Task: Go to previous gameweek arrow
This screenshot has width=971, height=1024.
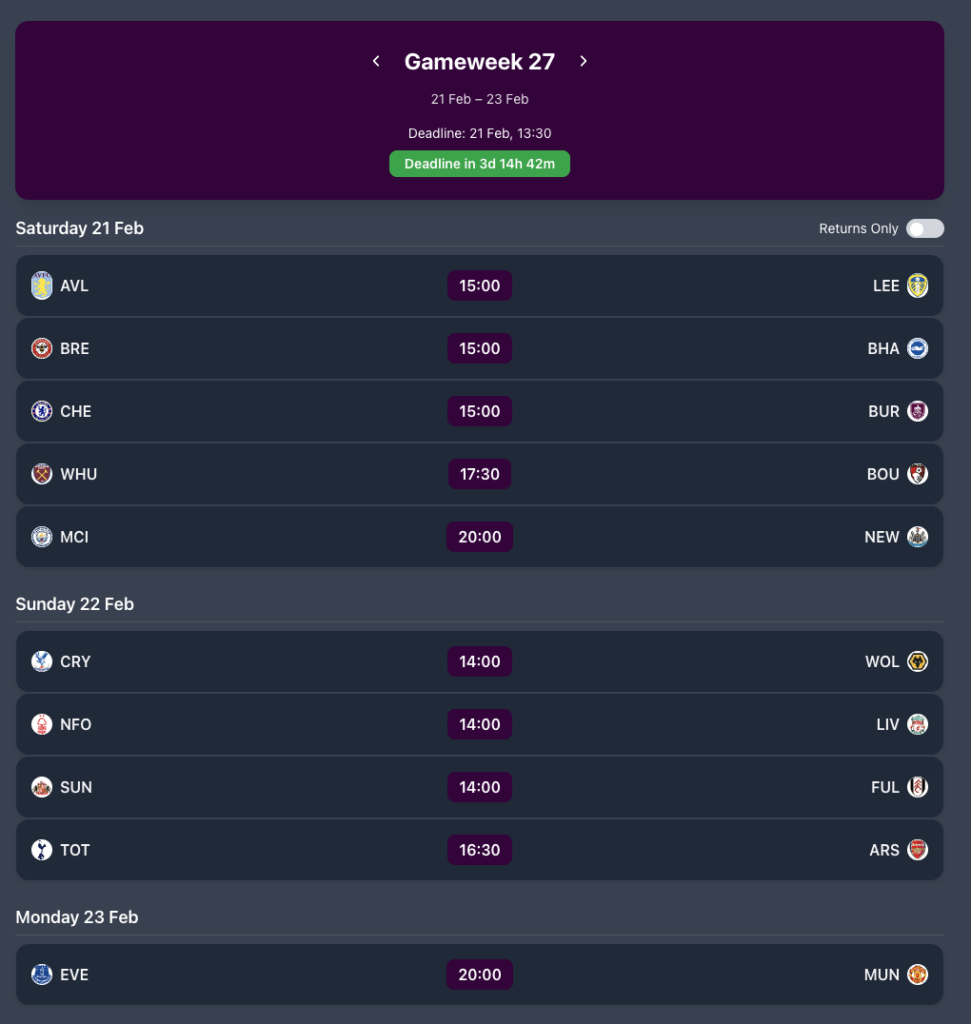Action: [x=376, y=62]
